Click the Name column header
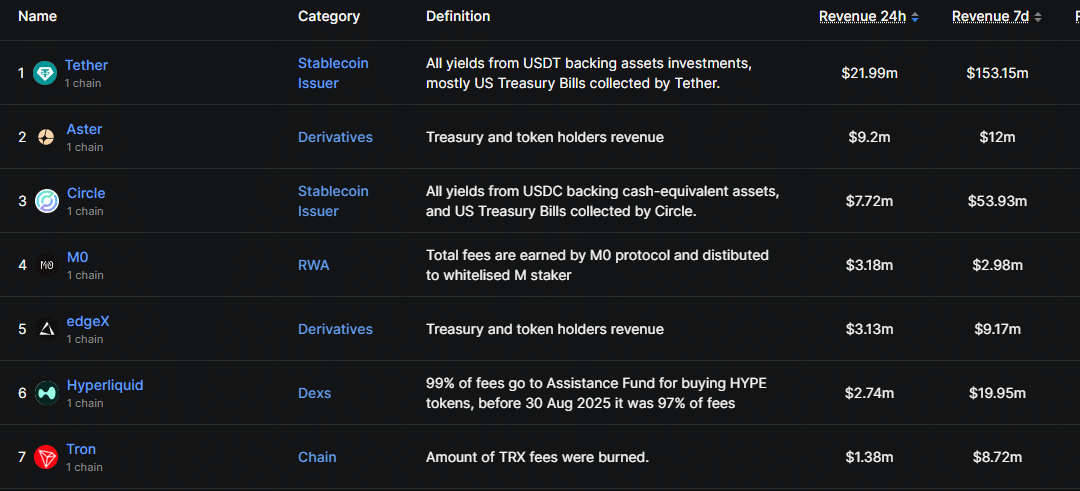 point(37,16)
